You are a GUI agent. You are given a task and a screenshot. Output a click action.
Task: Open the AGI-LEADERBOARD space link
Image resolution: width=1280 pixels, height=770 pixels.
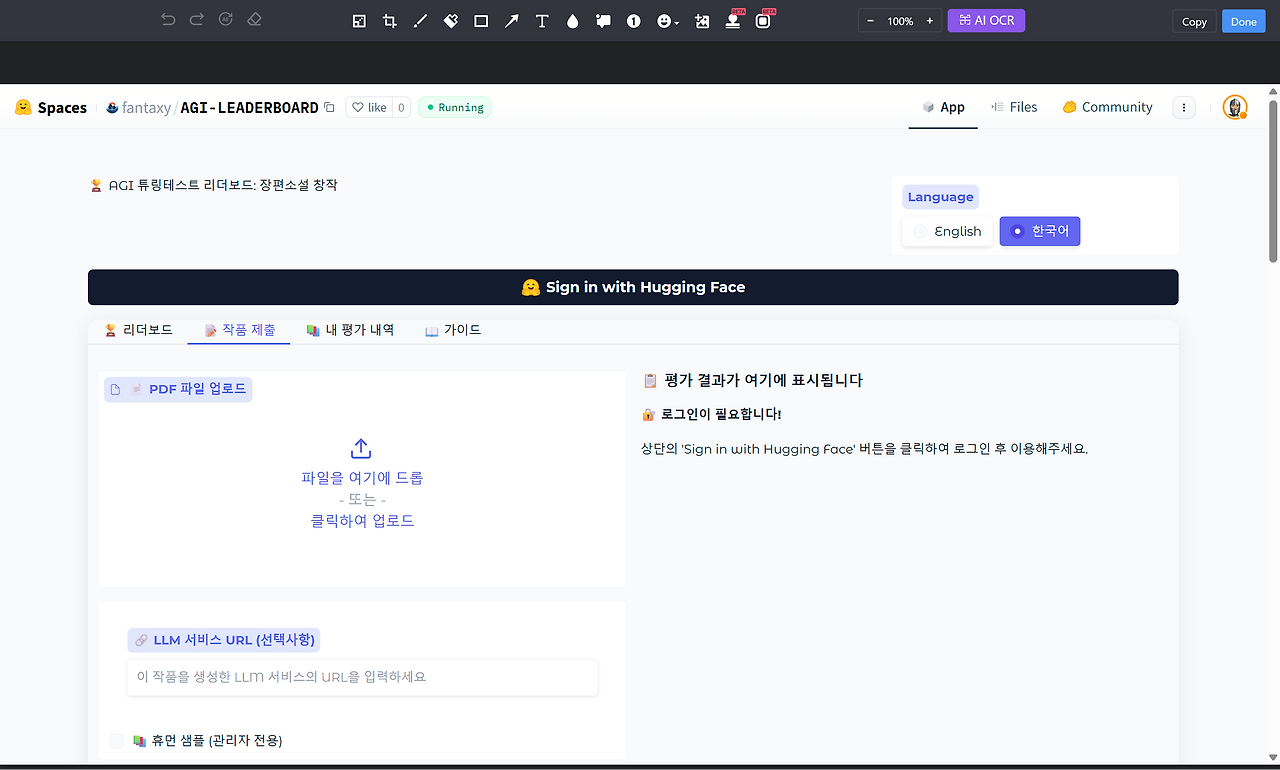(250, 107)
